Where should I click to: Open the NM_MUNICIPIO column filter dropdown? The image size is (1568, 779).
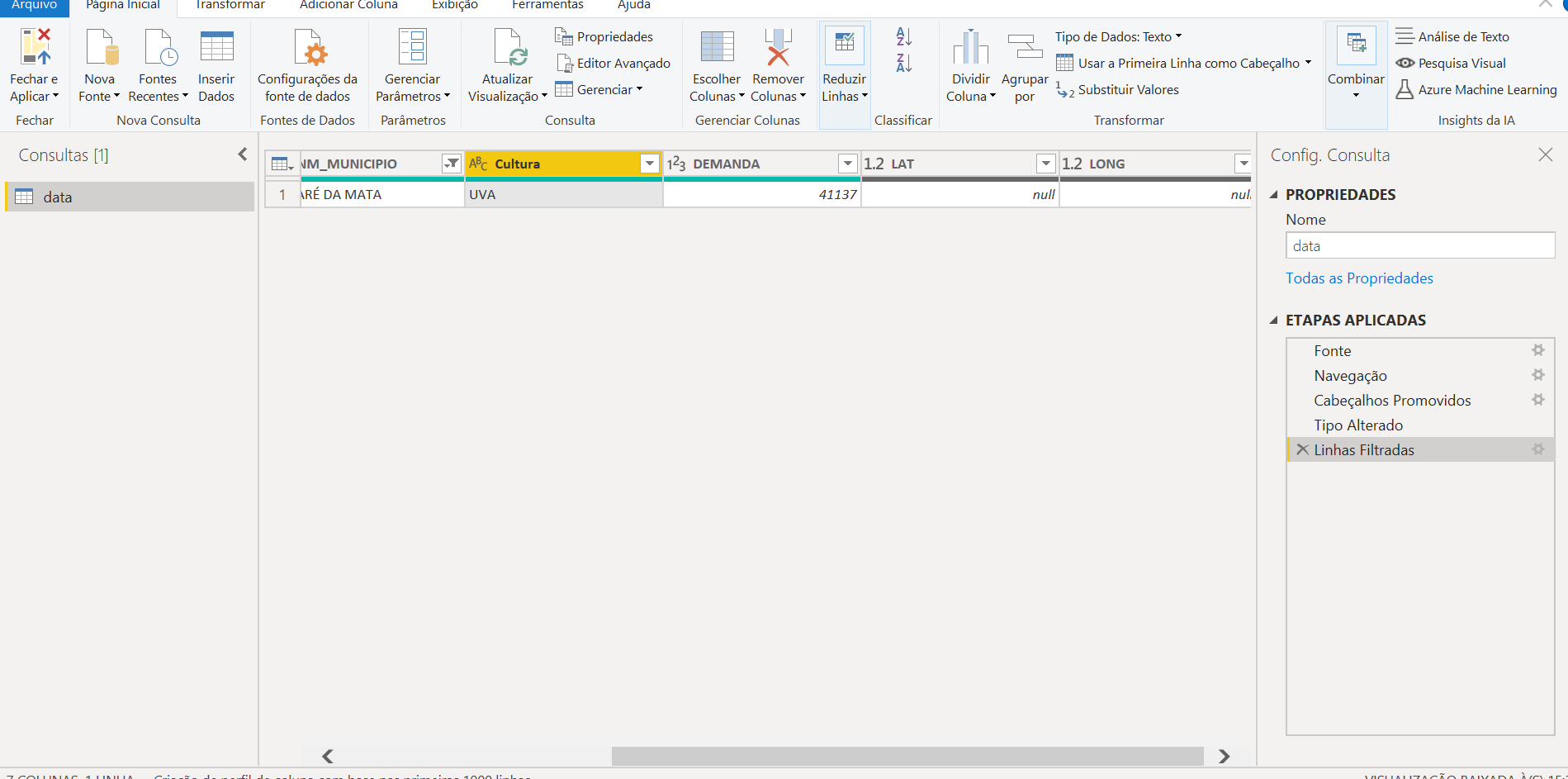click(x=452, y=164)
